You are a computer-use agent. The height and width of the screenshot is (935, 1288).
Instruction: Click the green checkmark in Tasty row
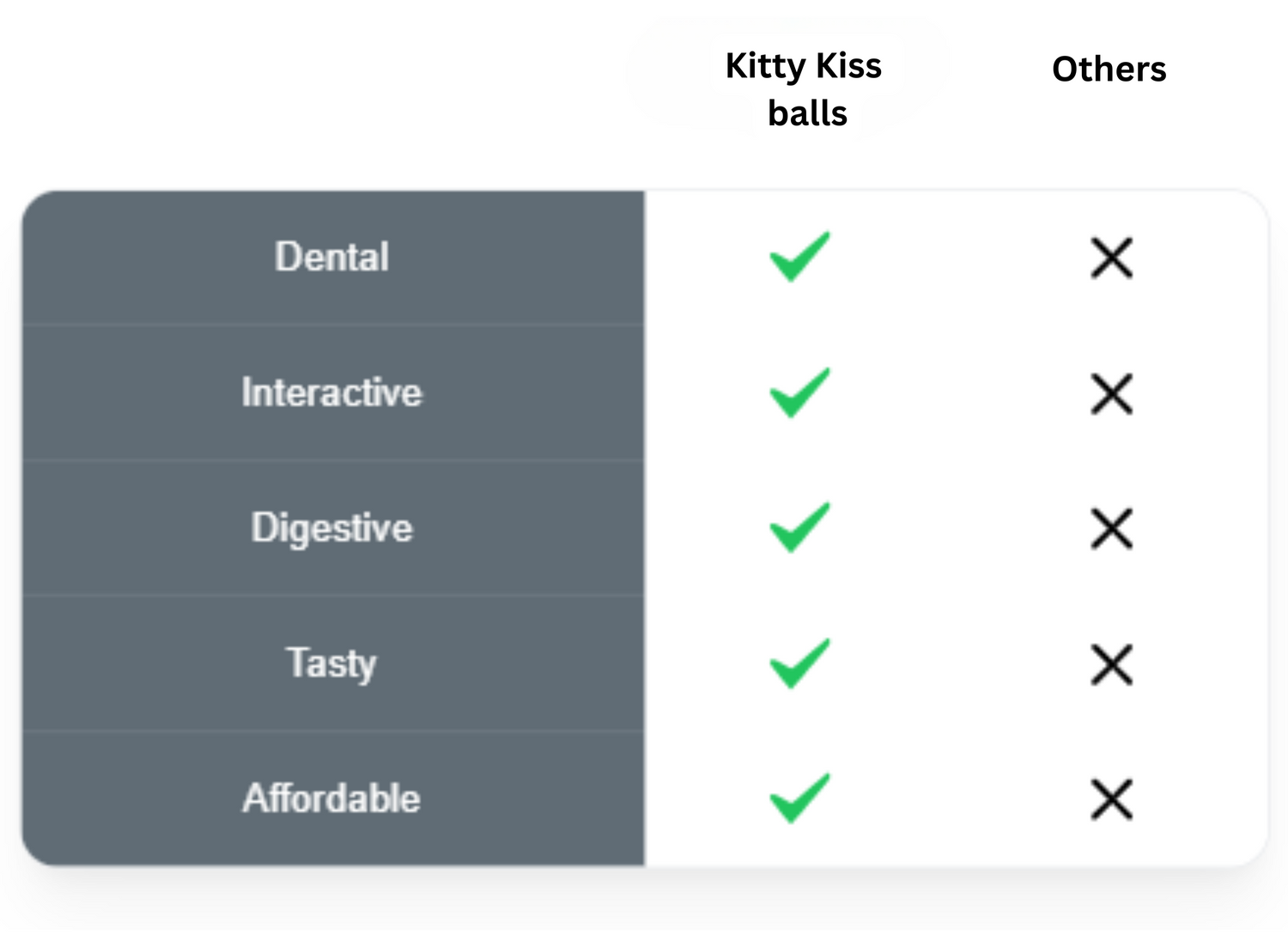point(799,663)
